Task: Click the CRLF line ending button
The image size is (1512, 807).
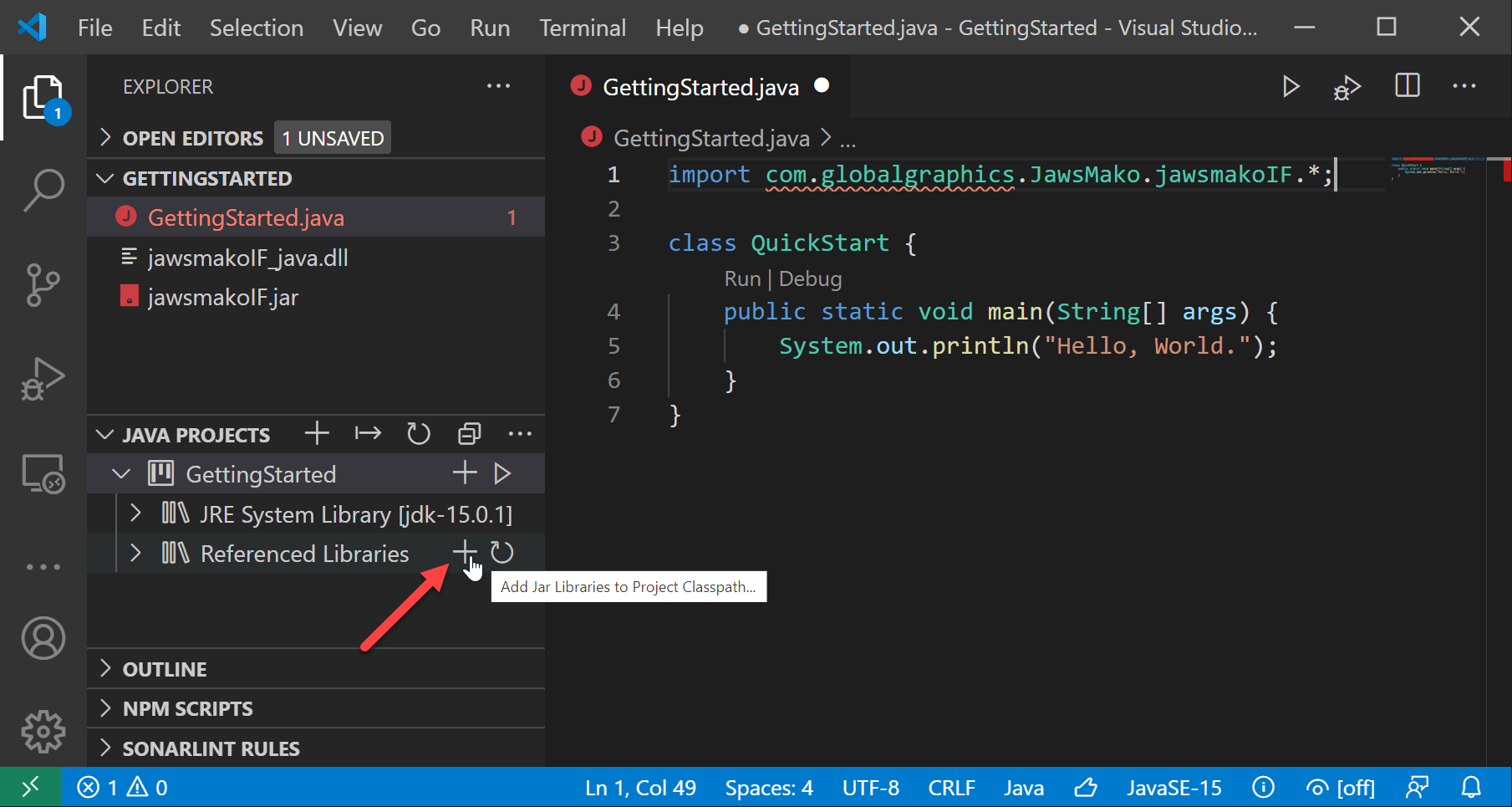Action: tap(951, 788)
